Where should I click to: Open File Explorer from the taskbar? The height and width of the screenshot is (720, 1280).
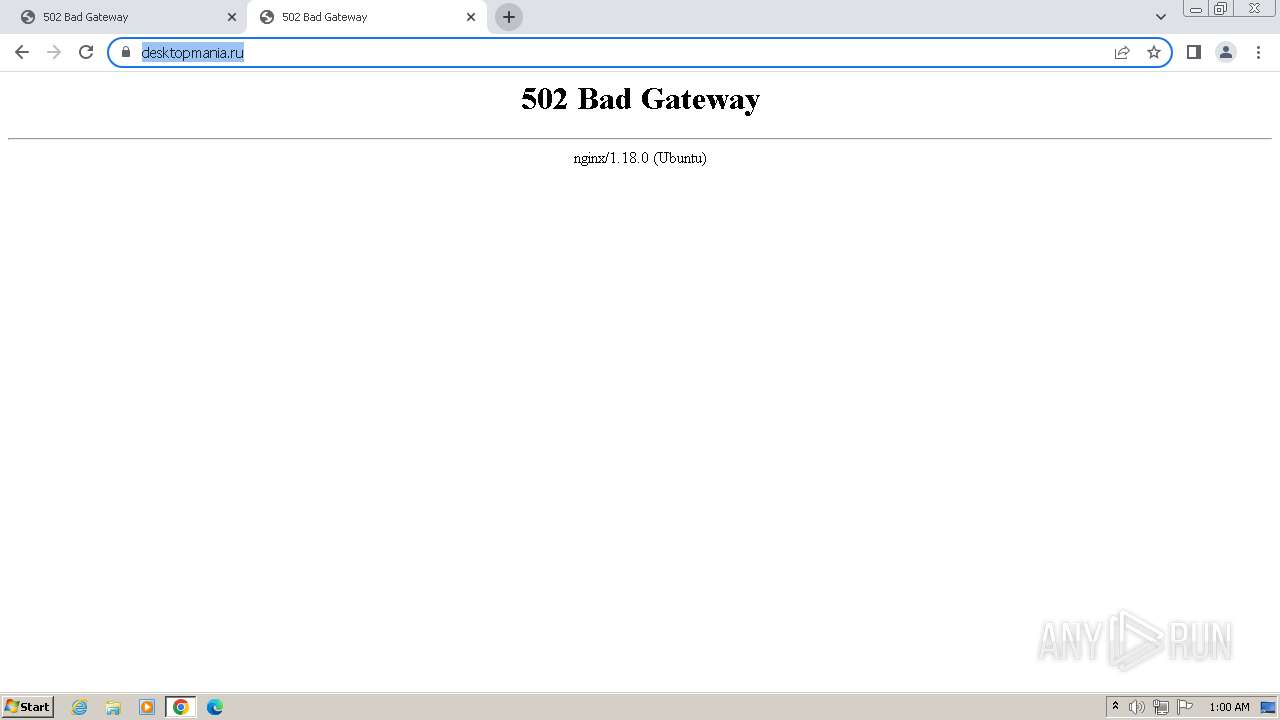pyautogui.click(x=113, y=707)
